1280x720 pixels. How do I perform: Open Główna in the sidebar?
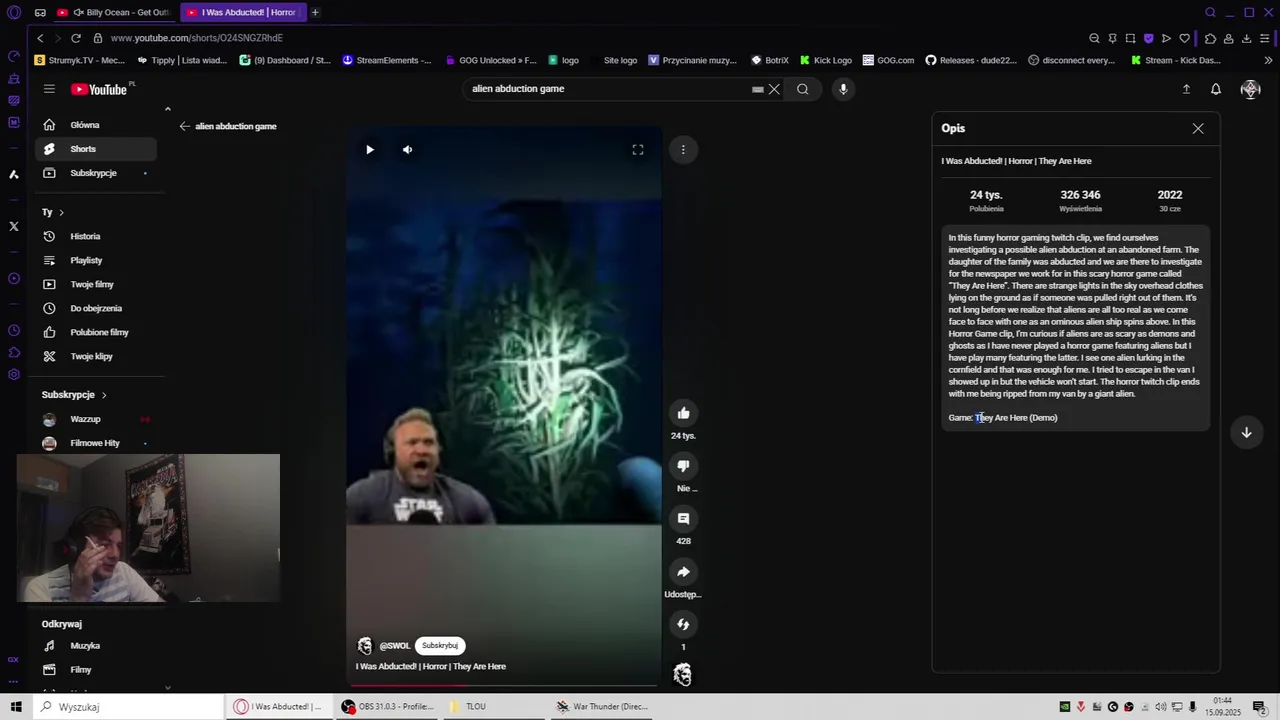click(x=96, y=125)
